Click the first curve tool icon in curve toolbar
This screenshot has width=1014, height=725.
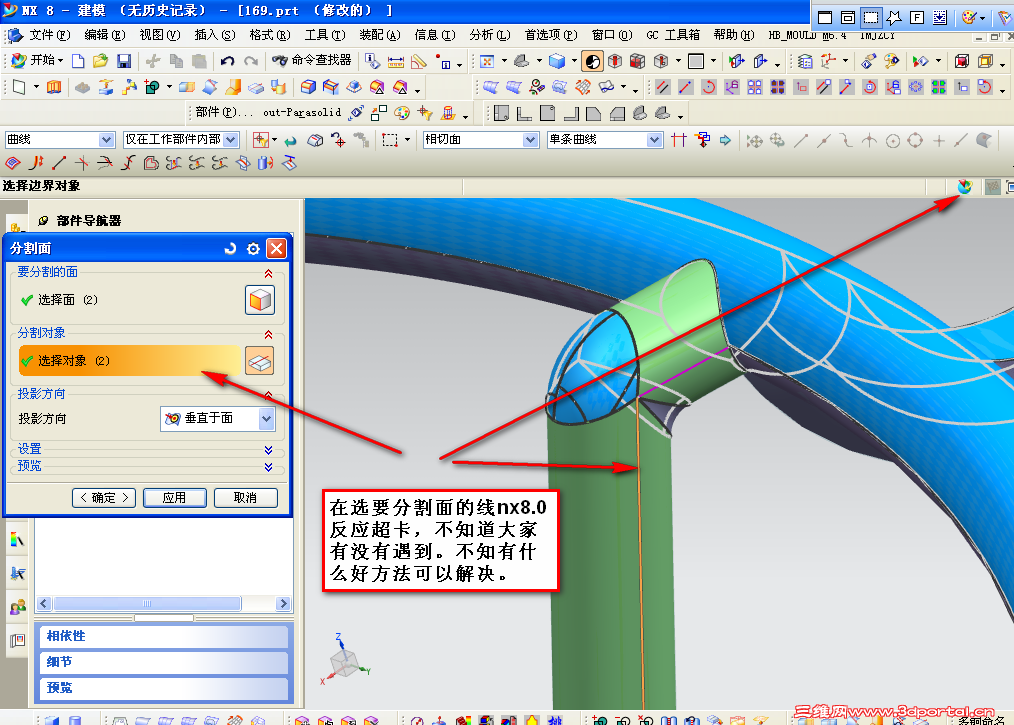(12, 163)
